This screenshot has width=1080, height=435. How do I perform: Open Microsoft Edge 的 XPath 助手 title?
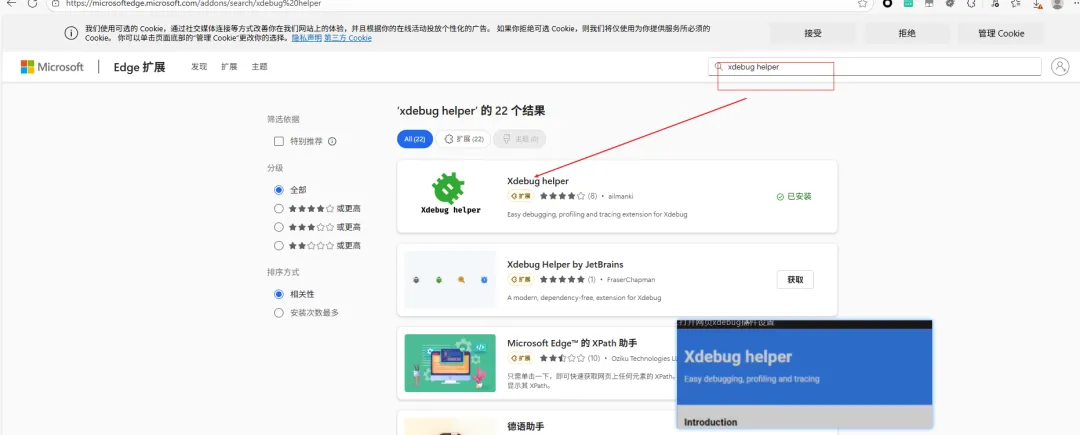[572, 343]
